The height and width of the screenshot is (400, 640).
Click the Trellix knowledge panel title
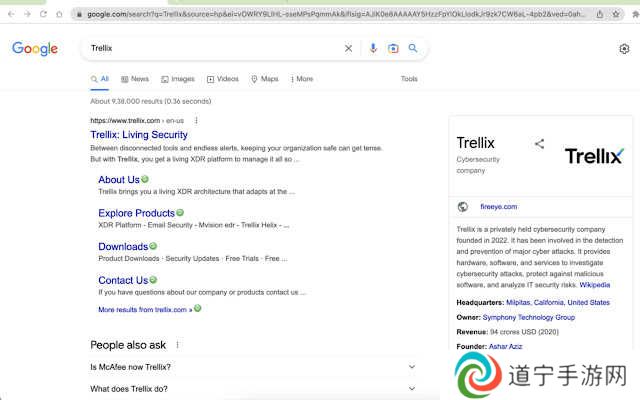476,143
